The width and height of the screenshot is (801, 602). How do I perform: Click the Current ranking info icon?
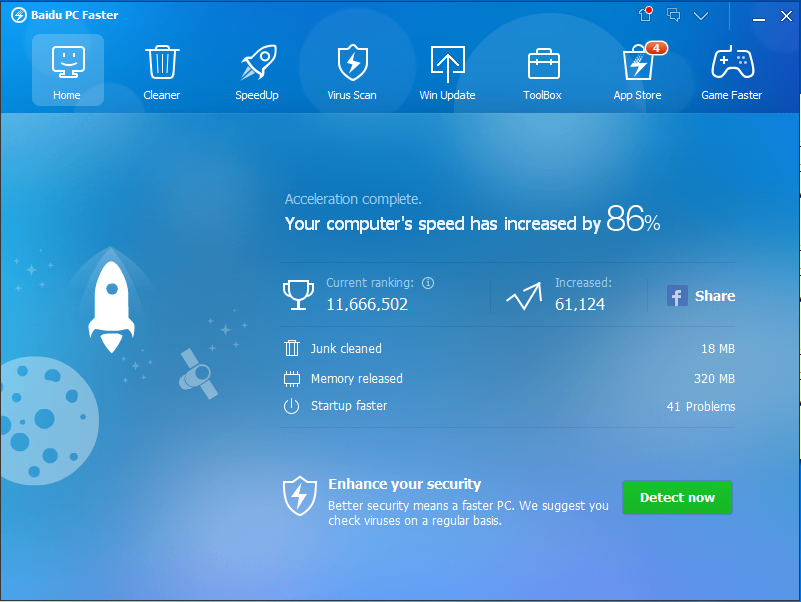point(428,283)
